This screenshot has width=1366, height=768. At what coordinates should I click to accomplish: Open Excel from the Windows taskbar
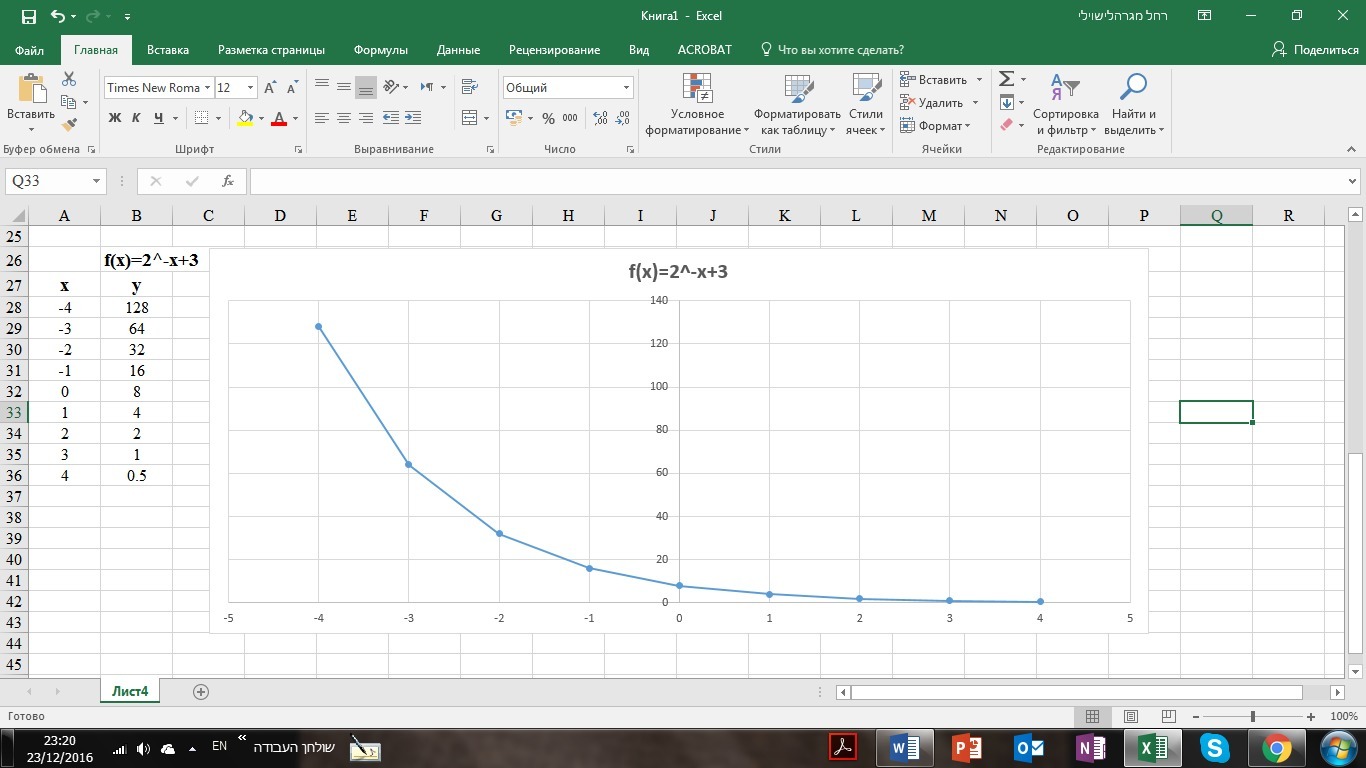pyautogui.click(x=1152, y=747)
